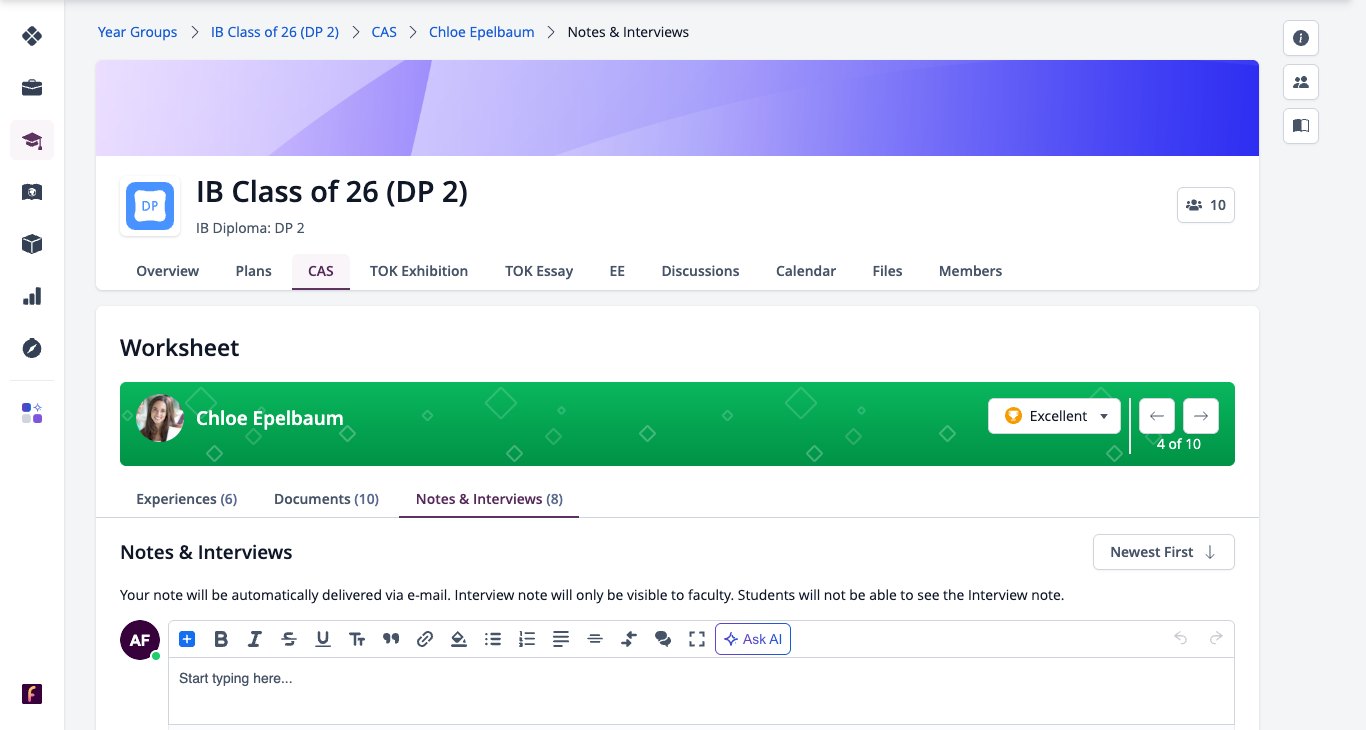Screen dimensions: 1366x730
Task: Open the TOK Exhibition tab
Action: 419,271
